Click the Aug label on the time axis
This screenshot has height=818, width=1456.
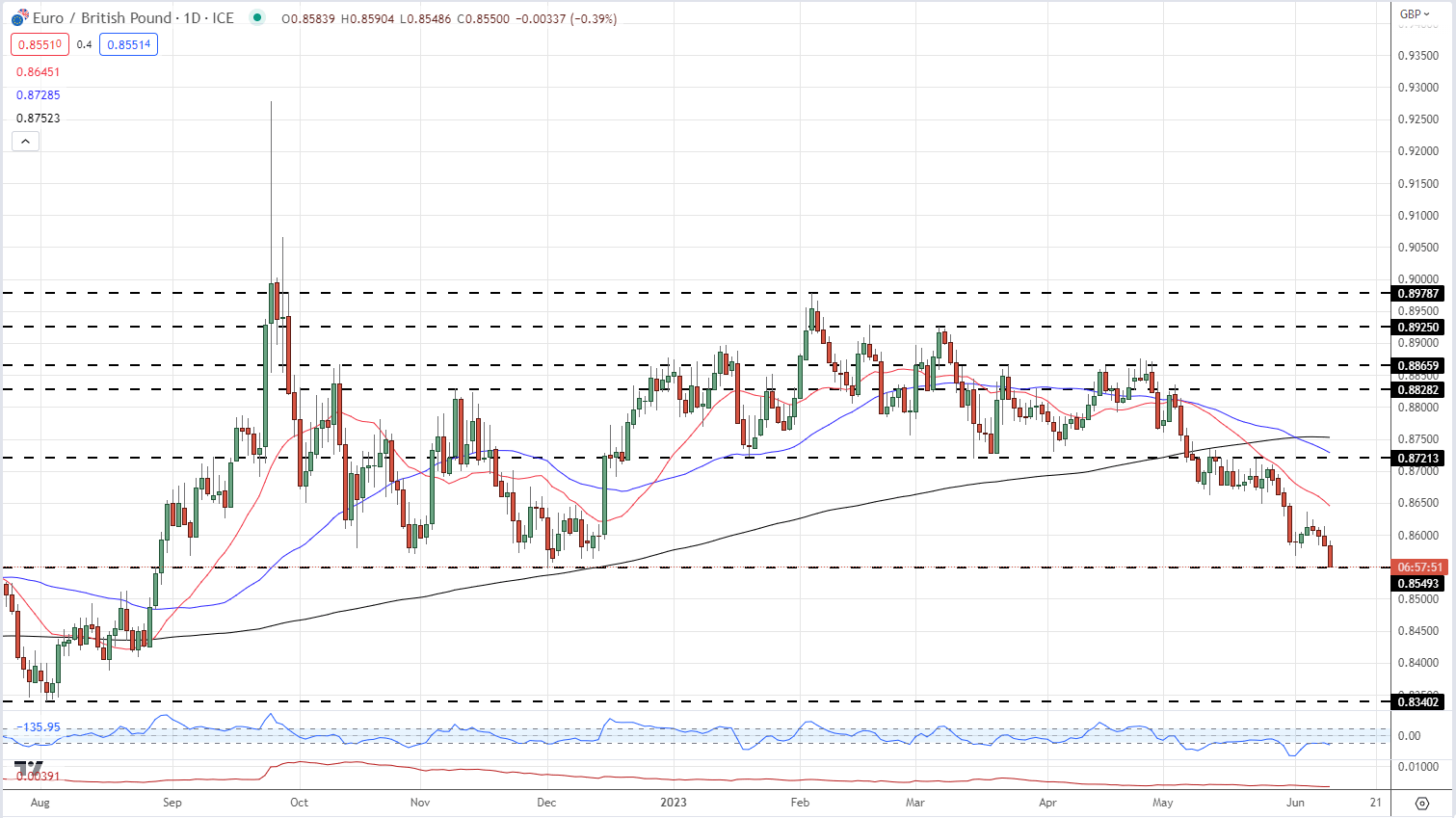point(40,803)
